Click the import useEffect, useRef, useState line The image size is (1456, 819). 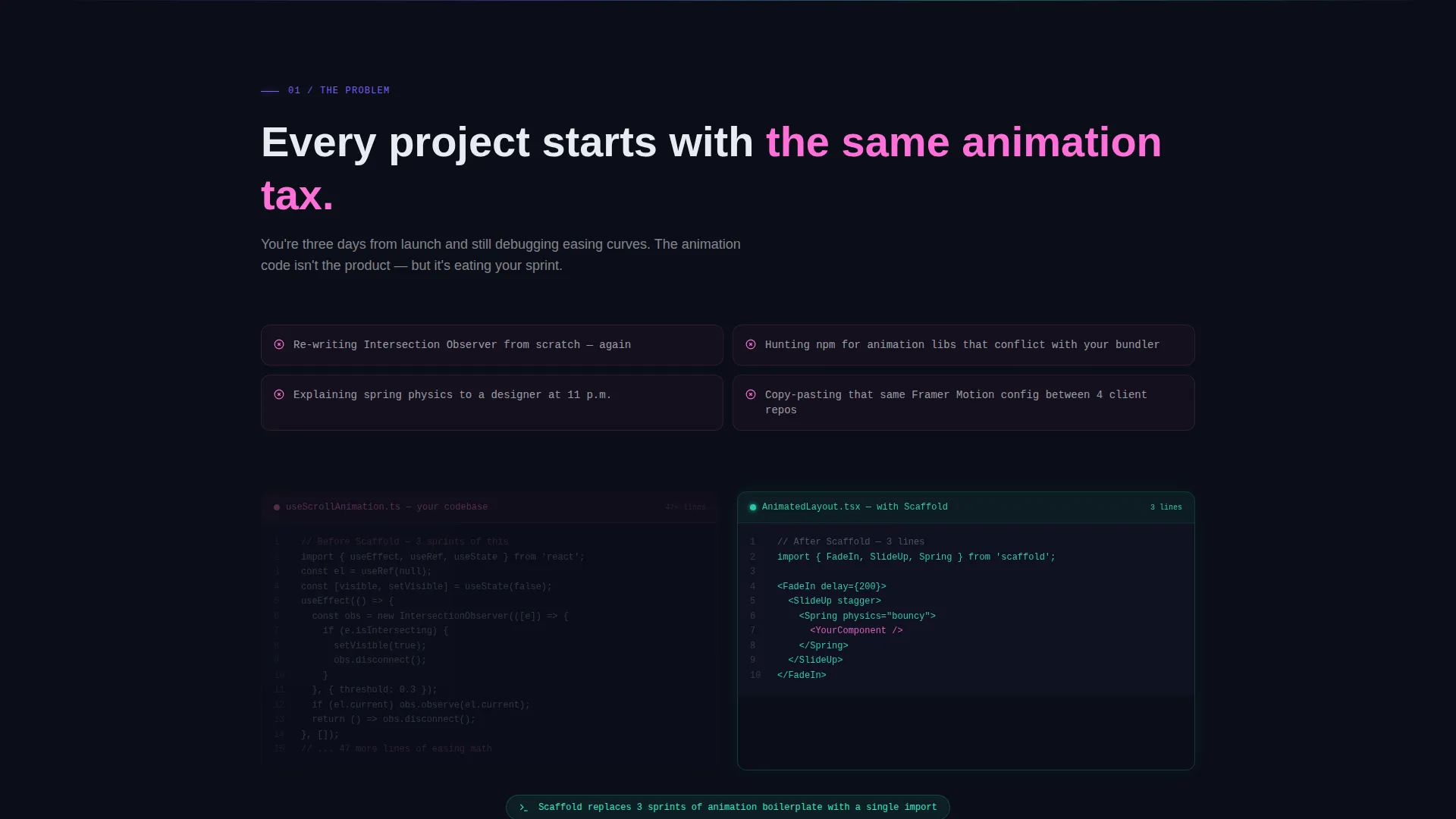tap(443, 557)
